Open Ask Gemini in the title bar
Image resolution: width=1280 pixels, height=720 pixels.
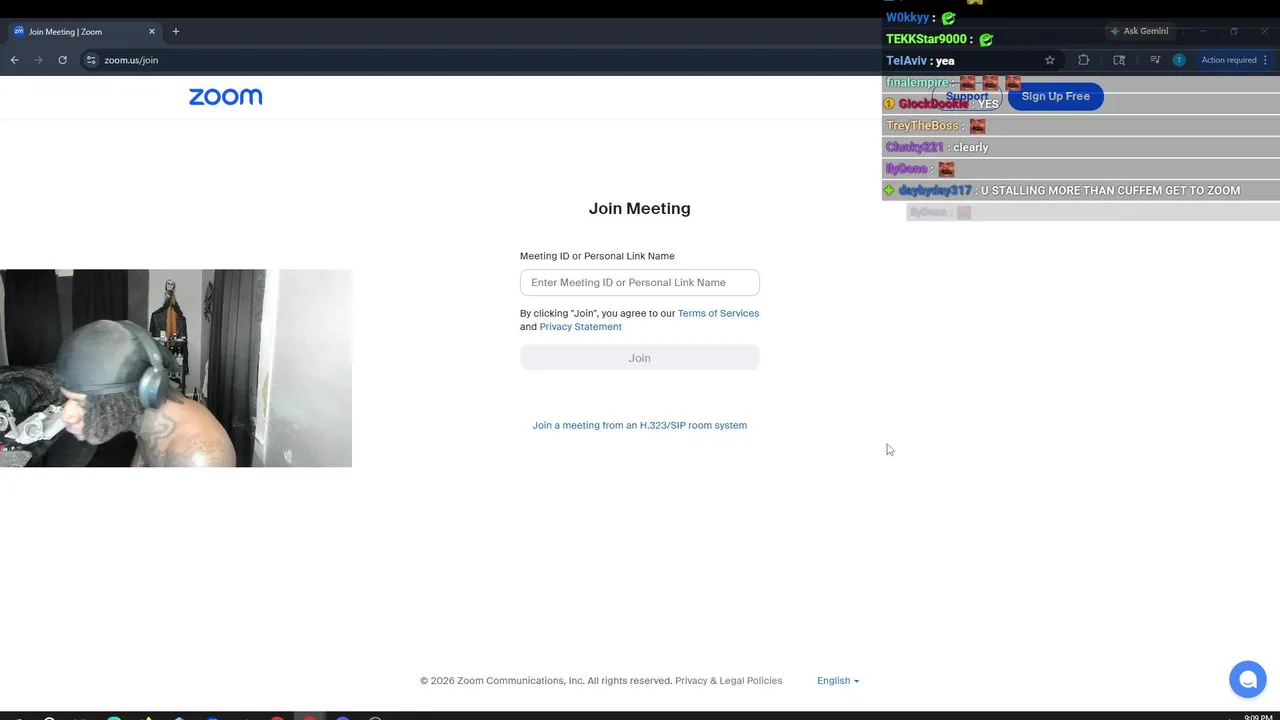tap(1139, 31)
